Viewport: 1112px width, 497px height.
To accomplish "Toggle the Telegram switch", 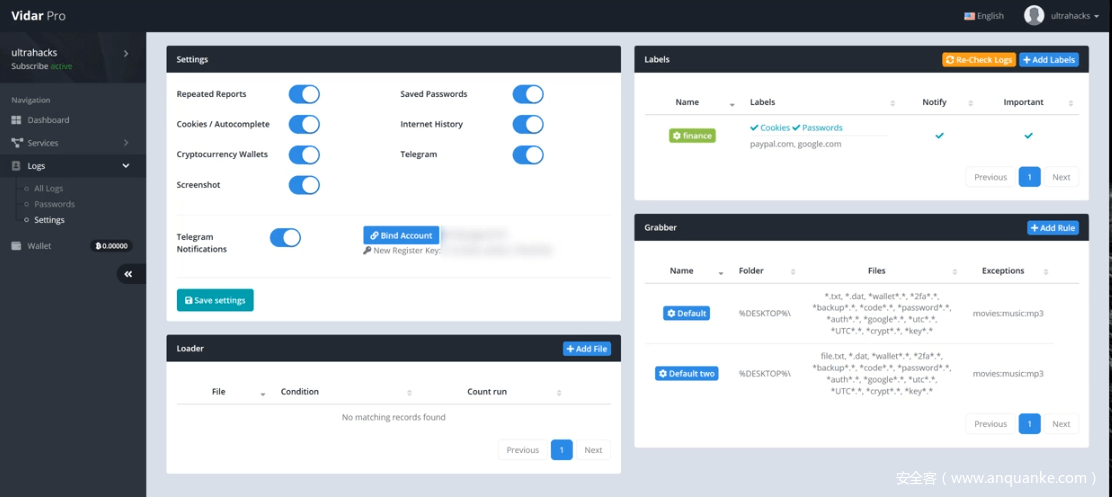I will pos(528,155).
